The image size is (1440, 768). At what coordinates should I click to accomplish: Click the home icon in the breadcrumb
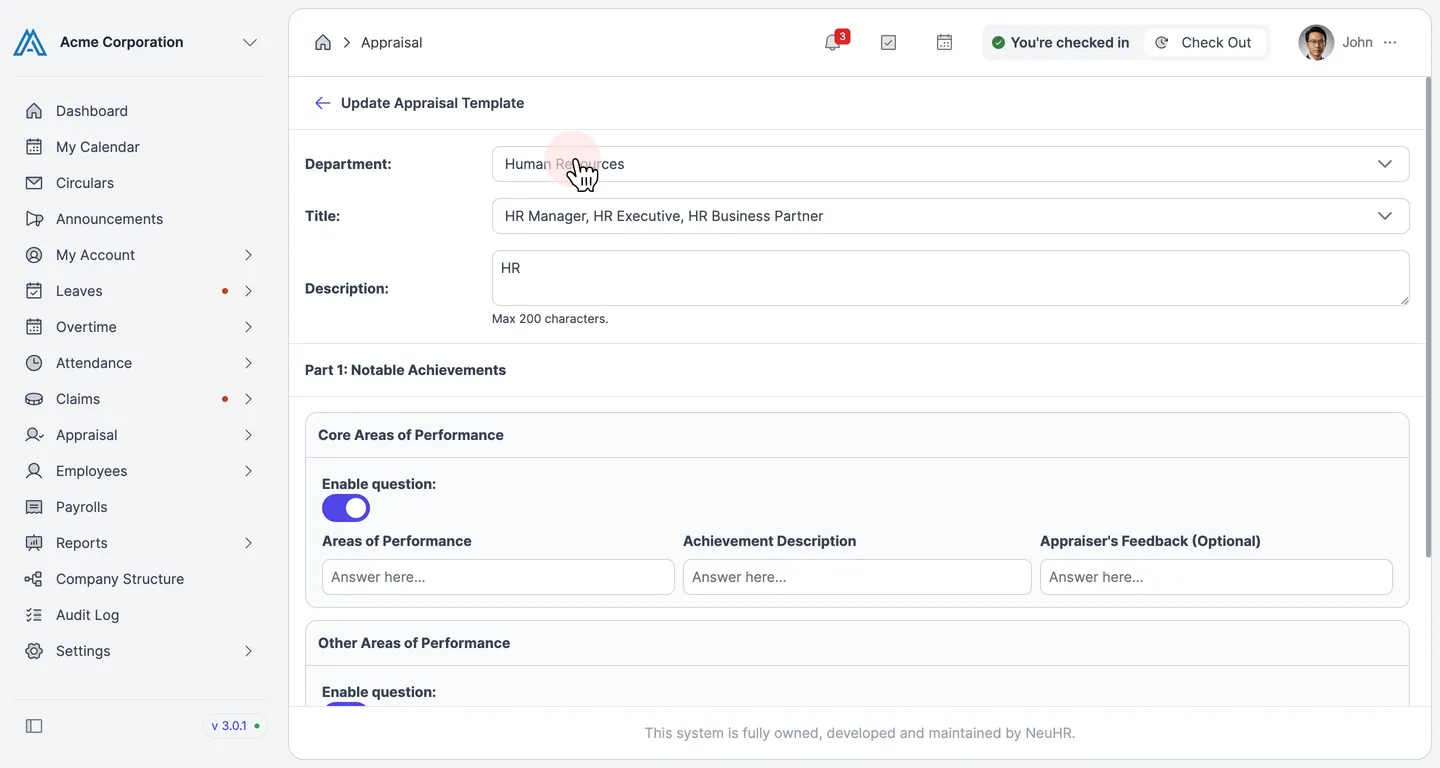pos(323,42)
